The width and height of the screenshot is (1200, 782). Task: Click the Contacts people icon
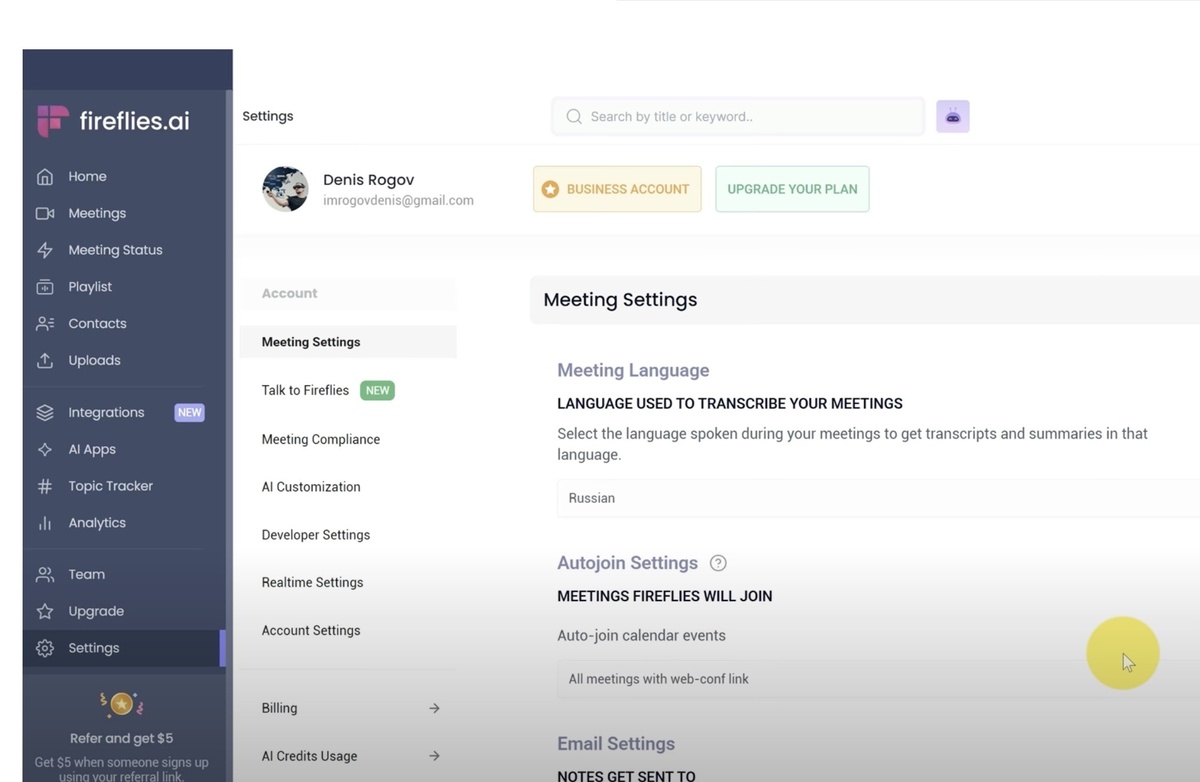pos(45,324)
